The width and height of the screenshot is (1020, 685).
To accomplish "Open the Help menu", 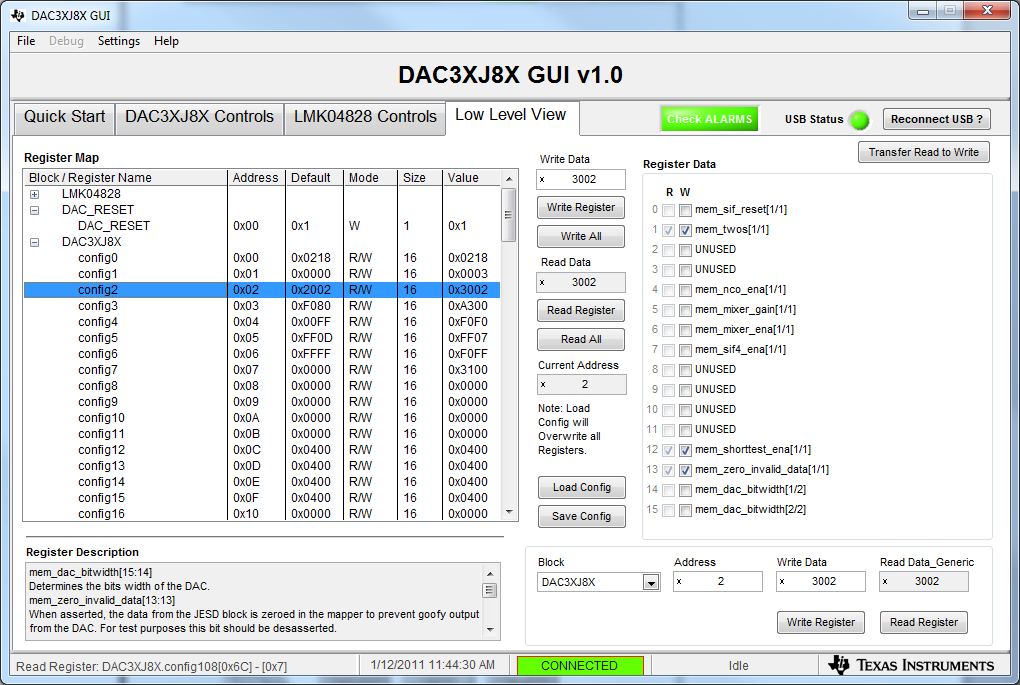I will click(x=166, y=41).
